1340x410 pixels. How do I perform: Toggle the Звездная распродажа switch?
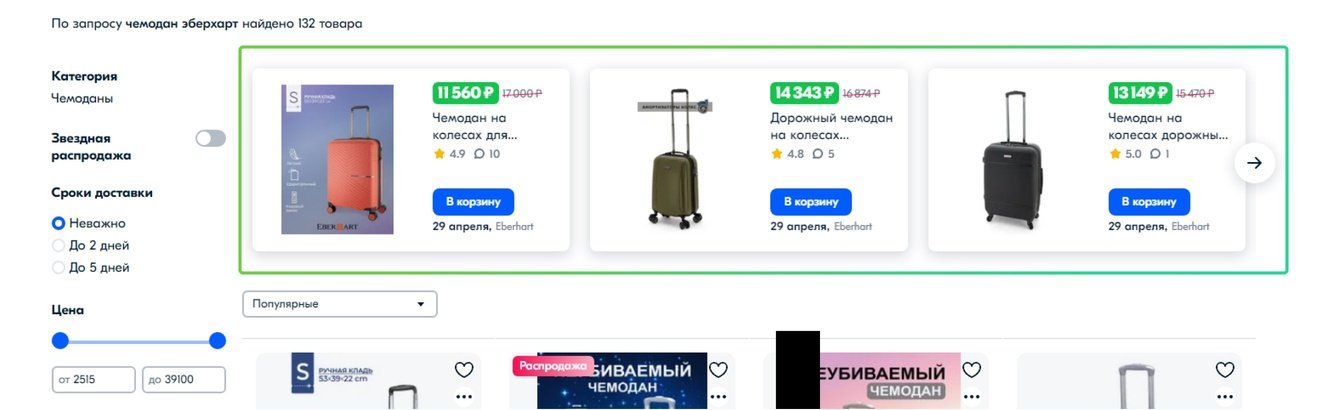tap(211, 138)
